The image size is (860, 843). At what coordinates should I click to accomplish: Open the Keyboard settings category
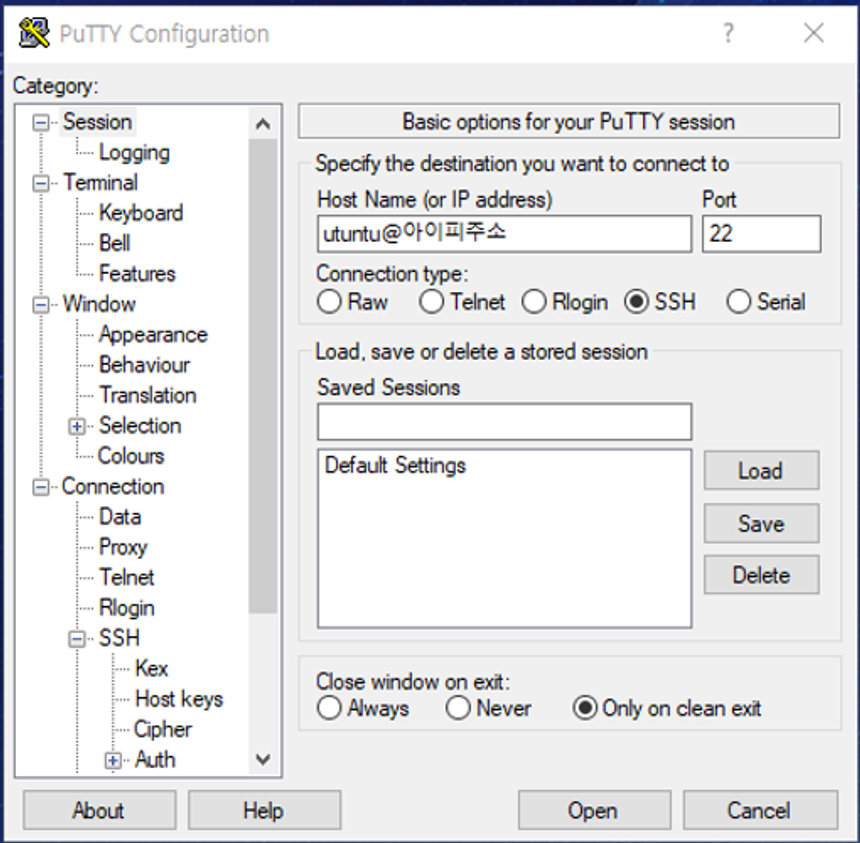141,213
